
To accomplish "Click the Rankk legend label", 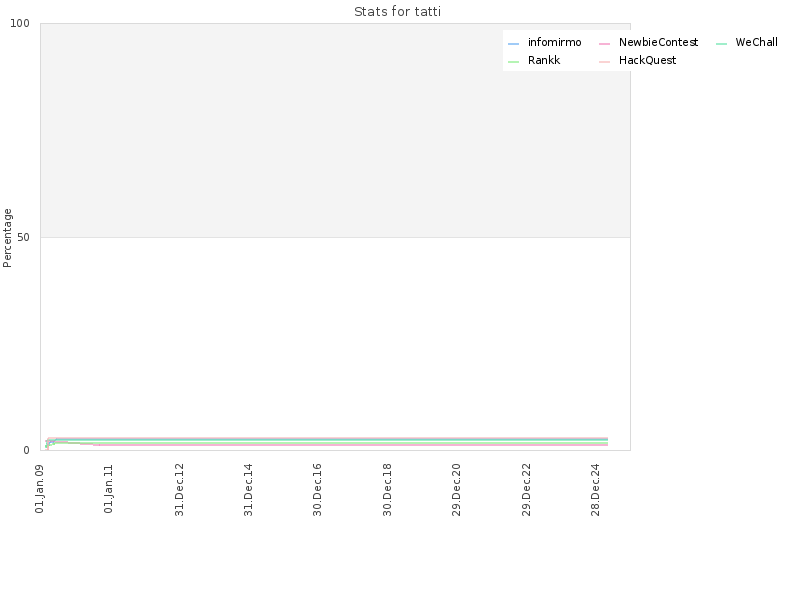I will (544, 60).
